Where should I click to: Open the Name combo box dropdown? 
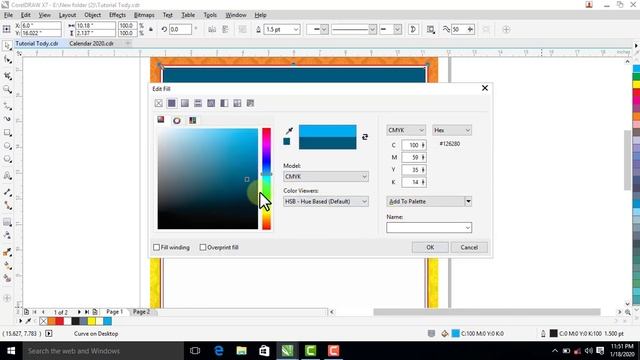468,228
